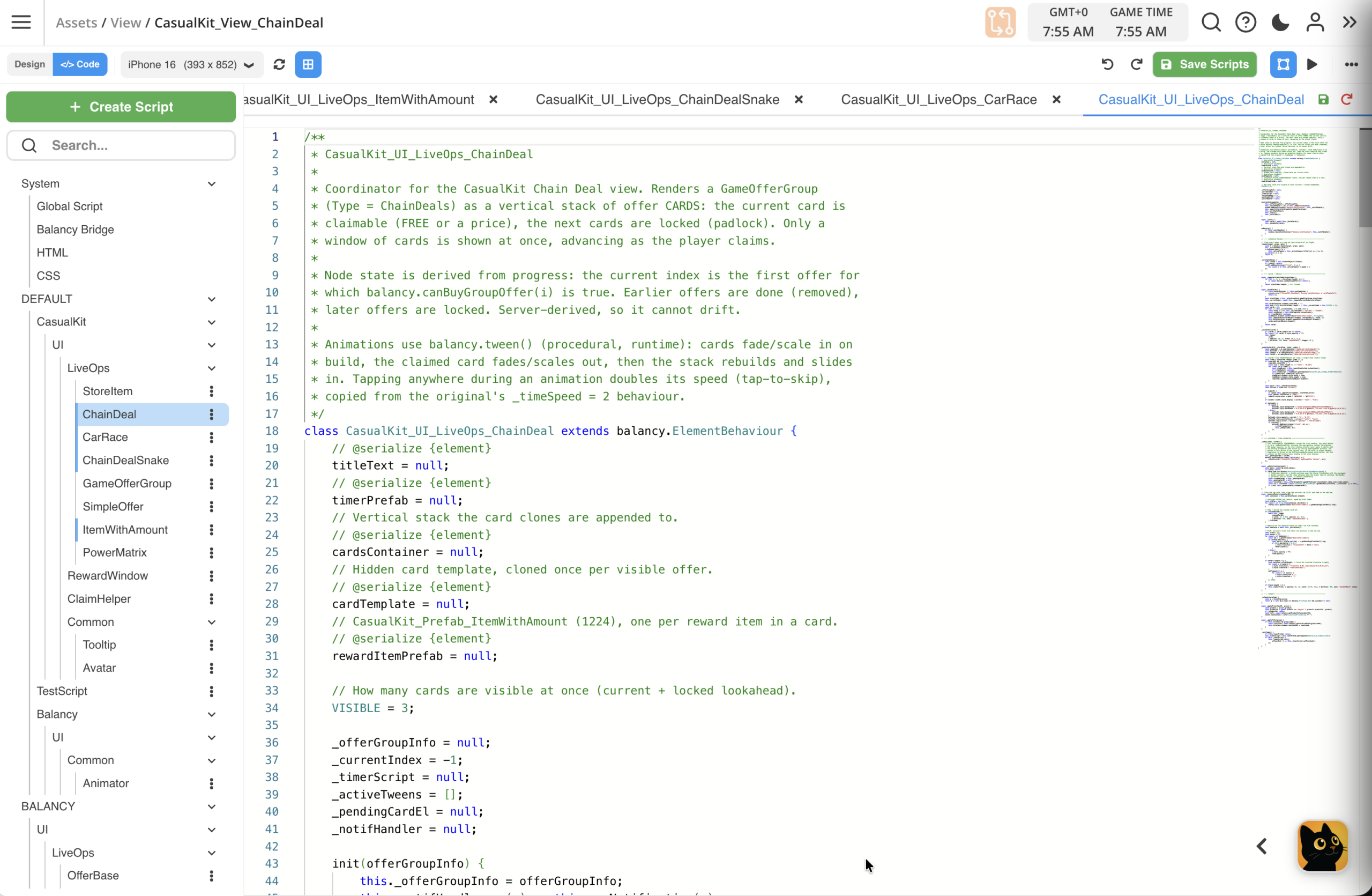Open Balancy Bridge in tree
The height and width of the screenshot is (896, 1372).
[x=76, y=229]
